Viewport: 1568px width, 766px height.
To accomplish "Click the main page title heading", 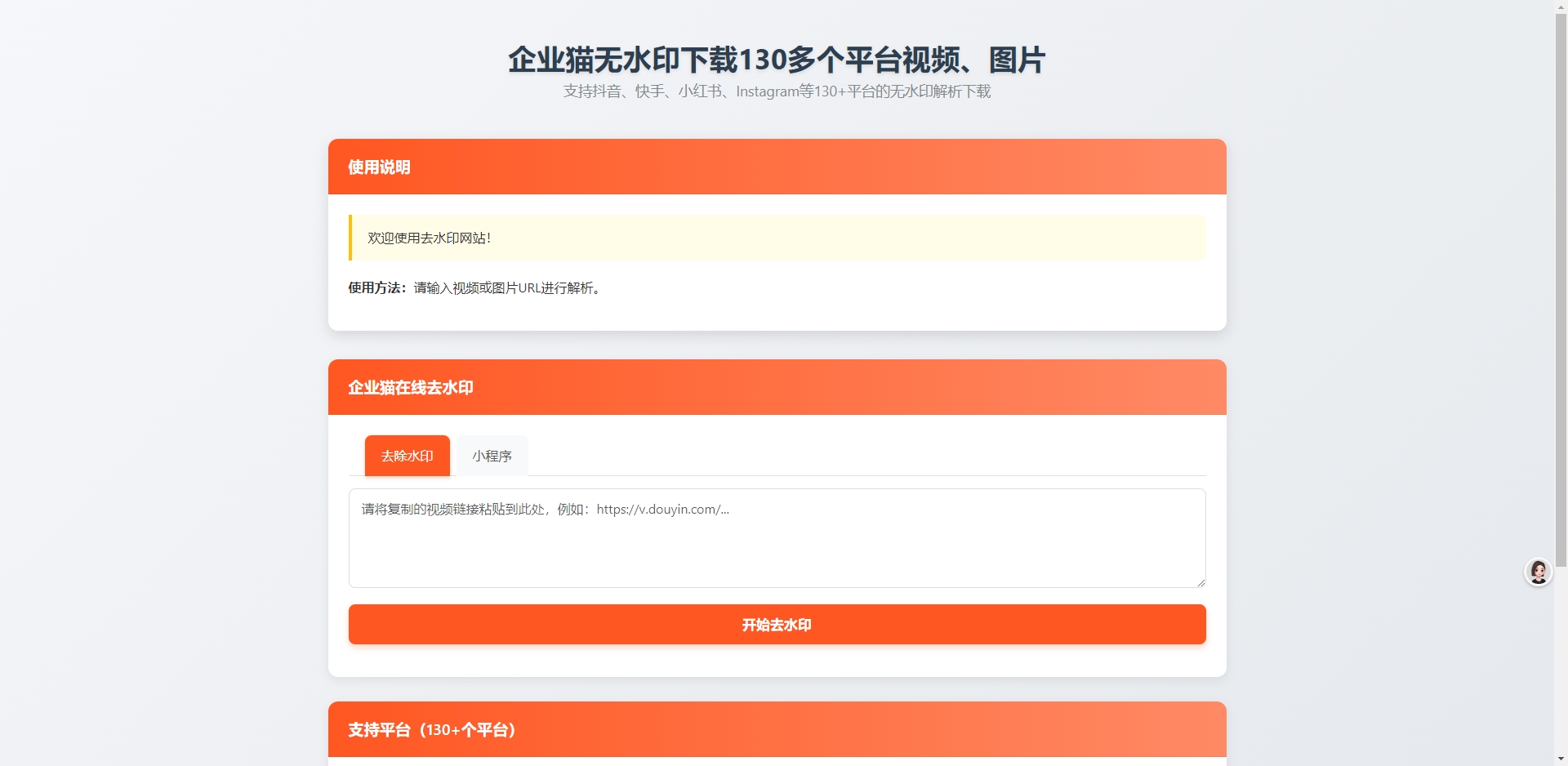I will (x=777, y=60).
